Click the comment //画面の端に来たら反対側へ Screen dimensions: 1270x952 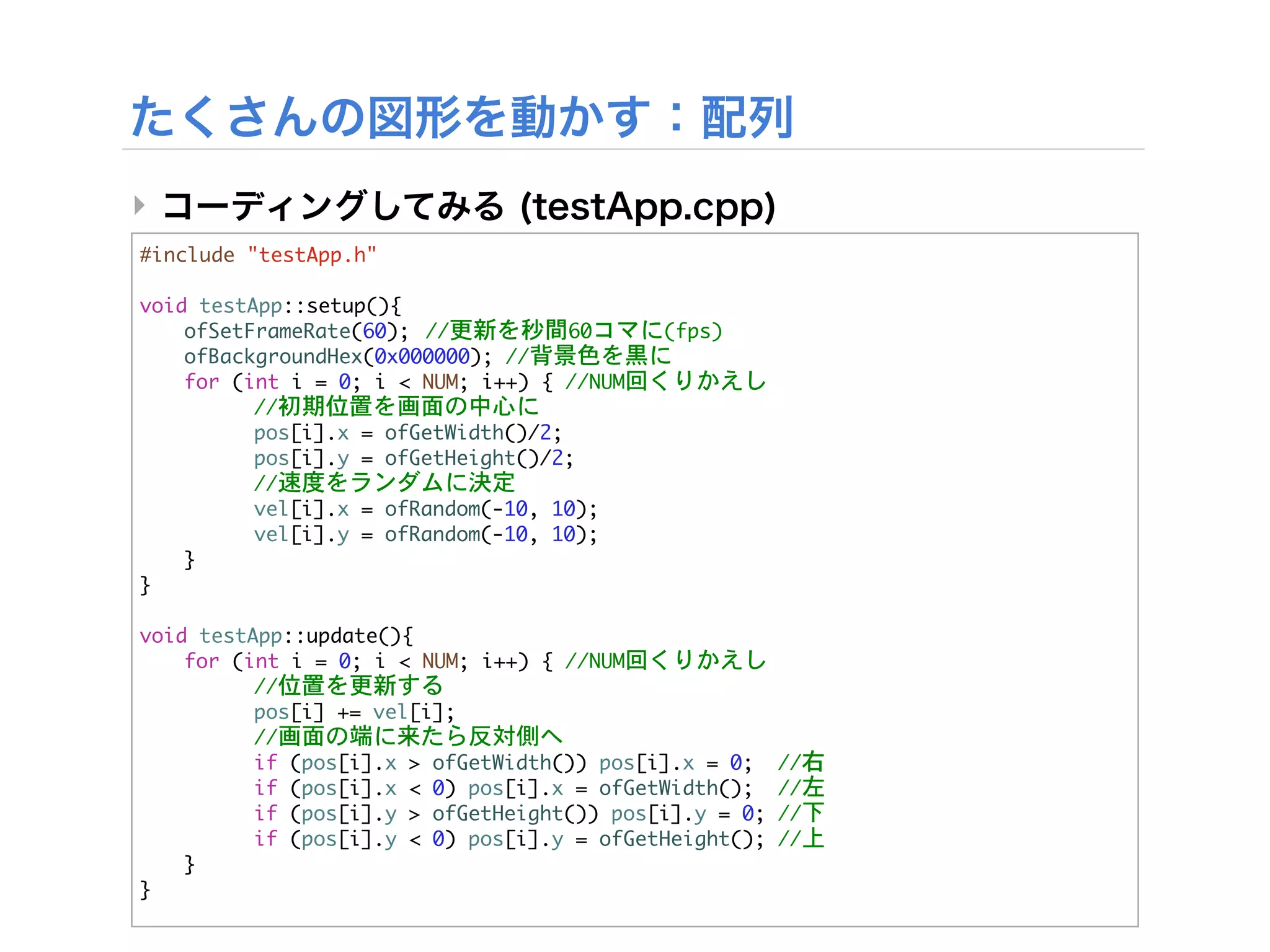pos(409,737)
